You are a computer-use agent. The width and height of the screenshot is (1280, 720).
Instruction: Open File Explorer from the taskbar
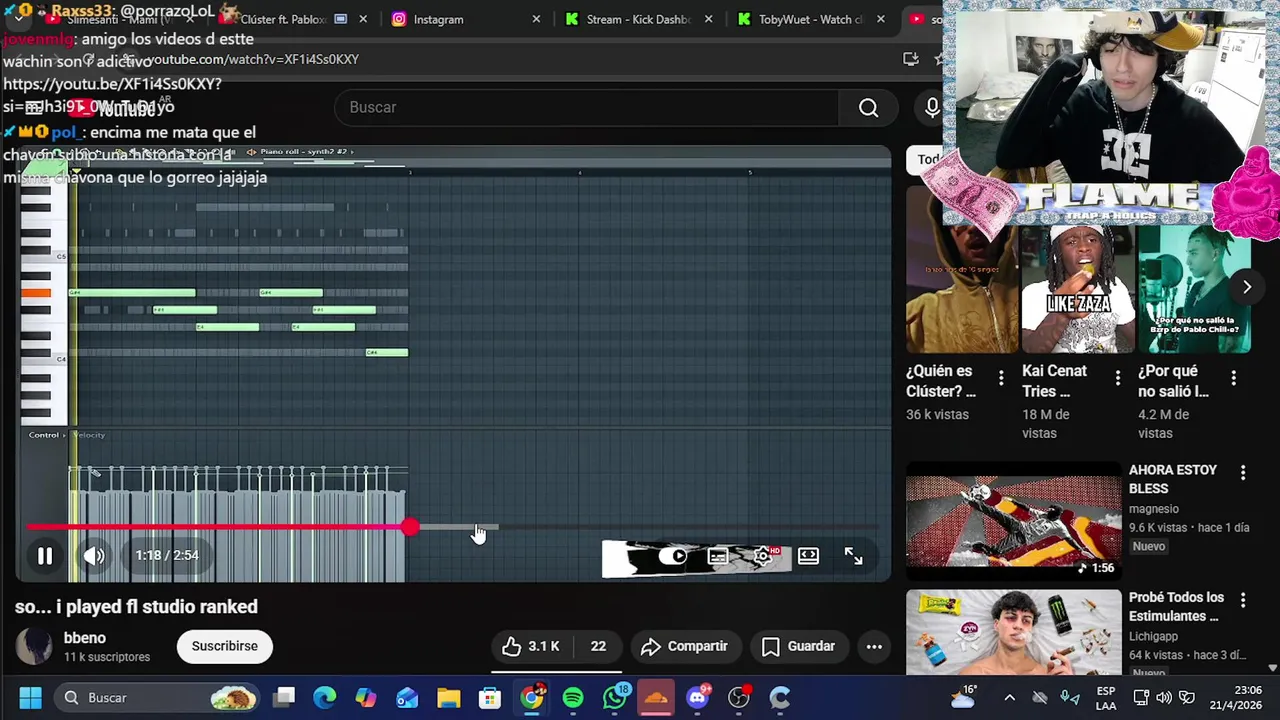pos(448,698)
